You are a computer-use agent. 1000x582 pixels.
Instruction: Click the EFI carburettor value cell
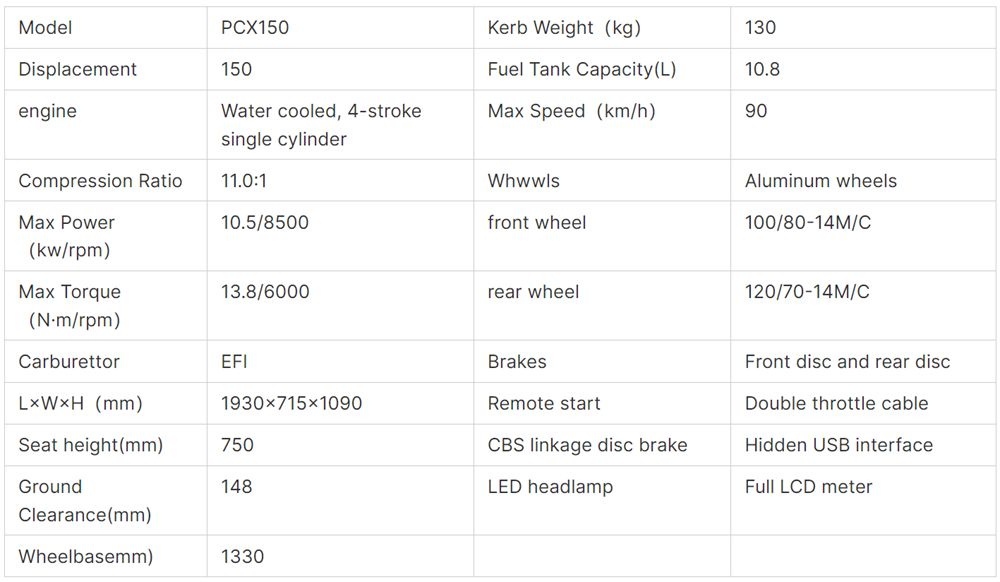[x=340, y=361]
